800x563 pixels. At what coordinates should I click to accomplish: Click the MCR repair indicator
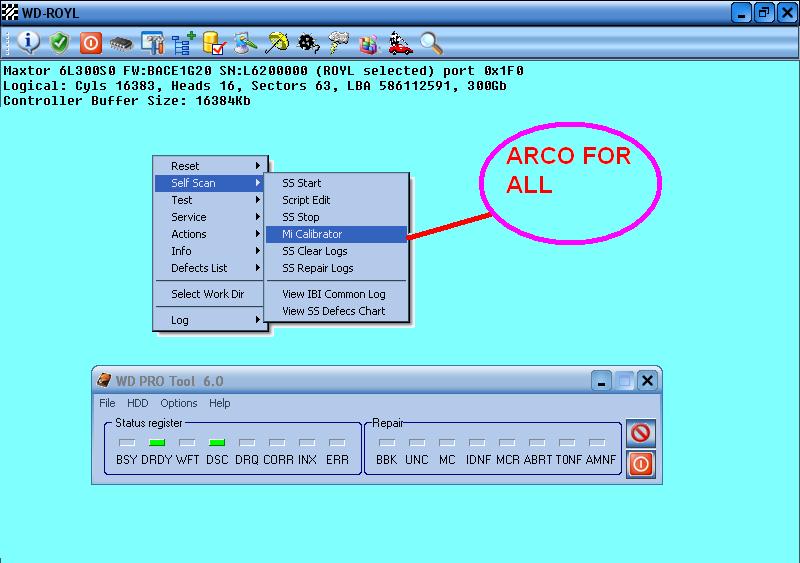point(507,442)
